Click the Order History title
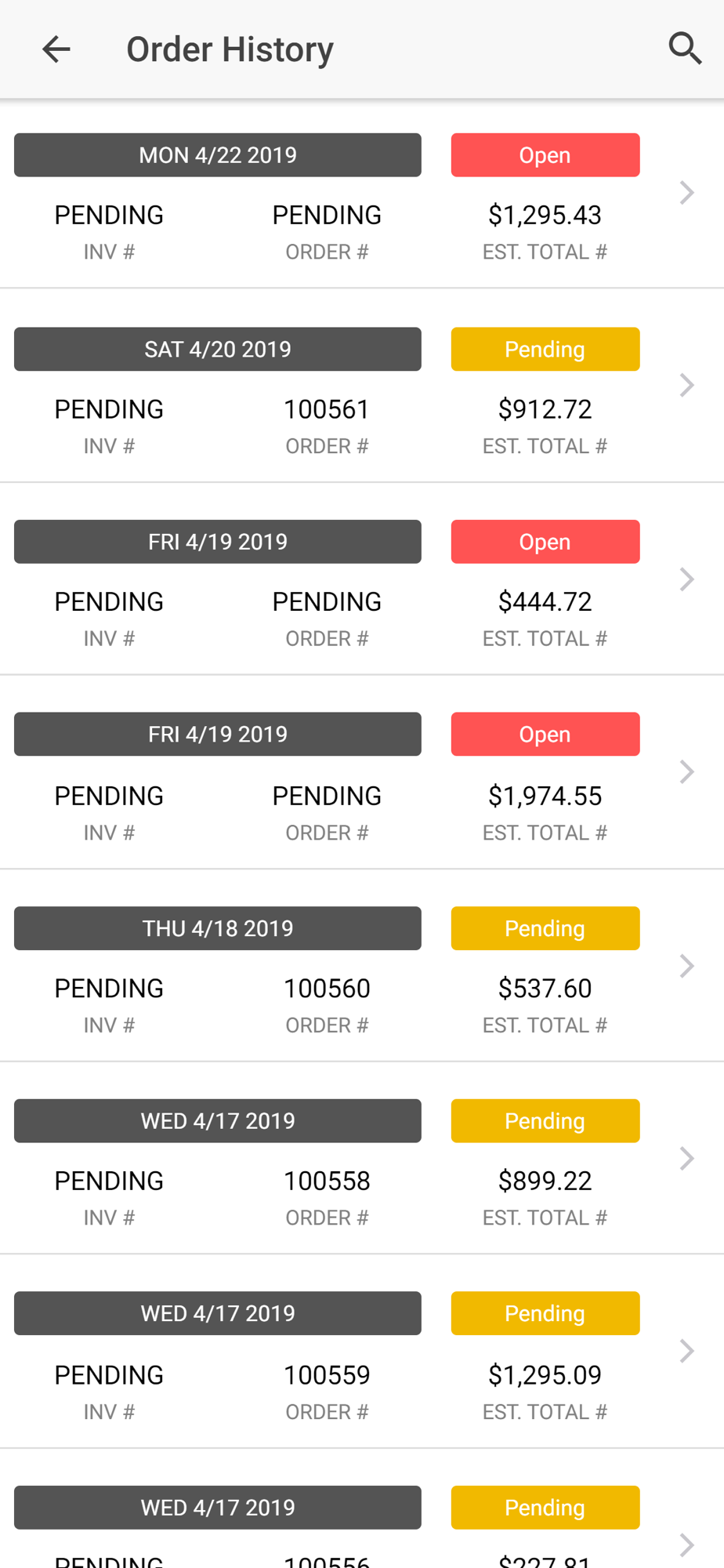This screenshot has height=1568, width=724. [x=230, y=49]
